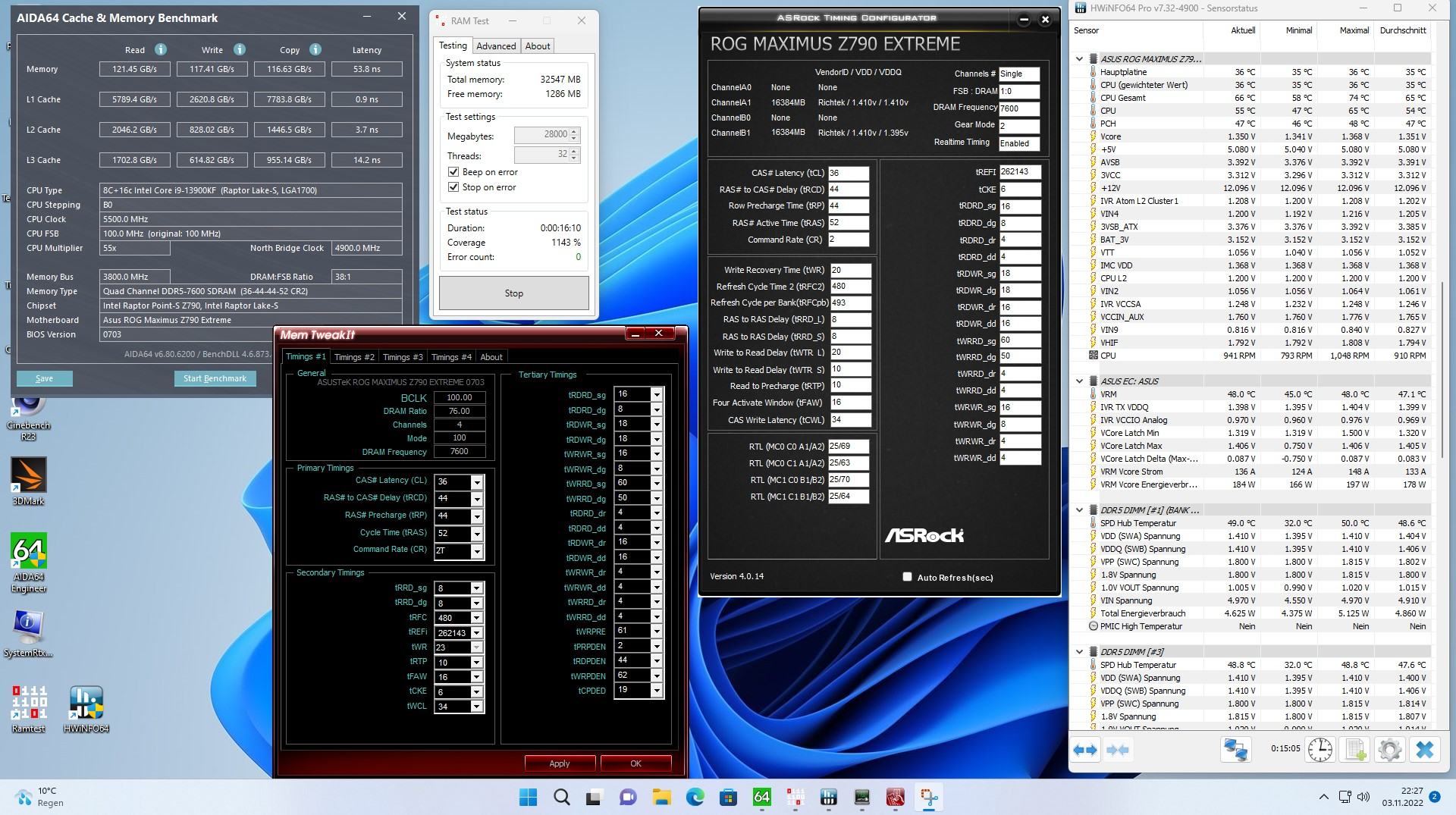Open AIDA64 Engineer desktop icon
Screen dimensions: 1456x815
29,563
